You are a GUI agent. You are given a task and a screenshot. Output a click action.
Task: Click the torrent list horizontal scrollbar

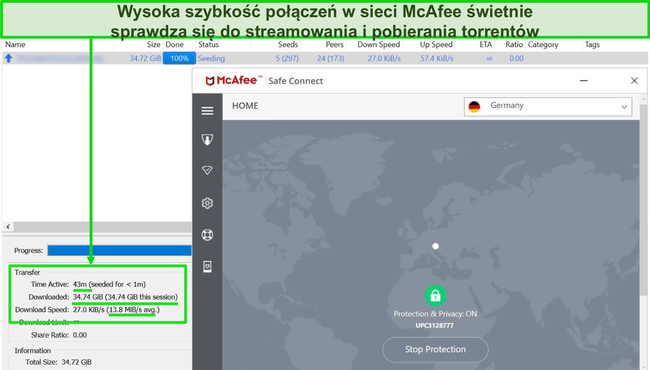pyautogui.click(x=102, y=227)
